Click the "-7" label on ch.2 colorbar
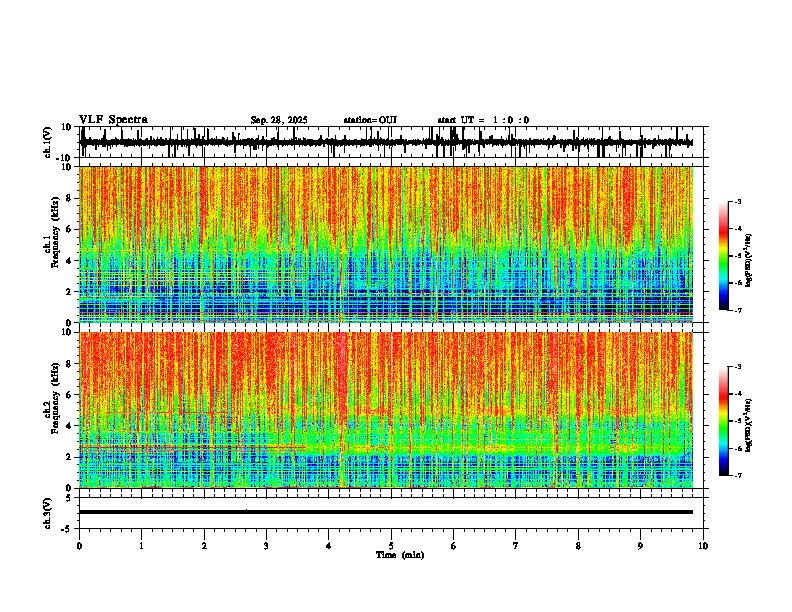792x612 pixels. click(738, 475)
